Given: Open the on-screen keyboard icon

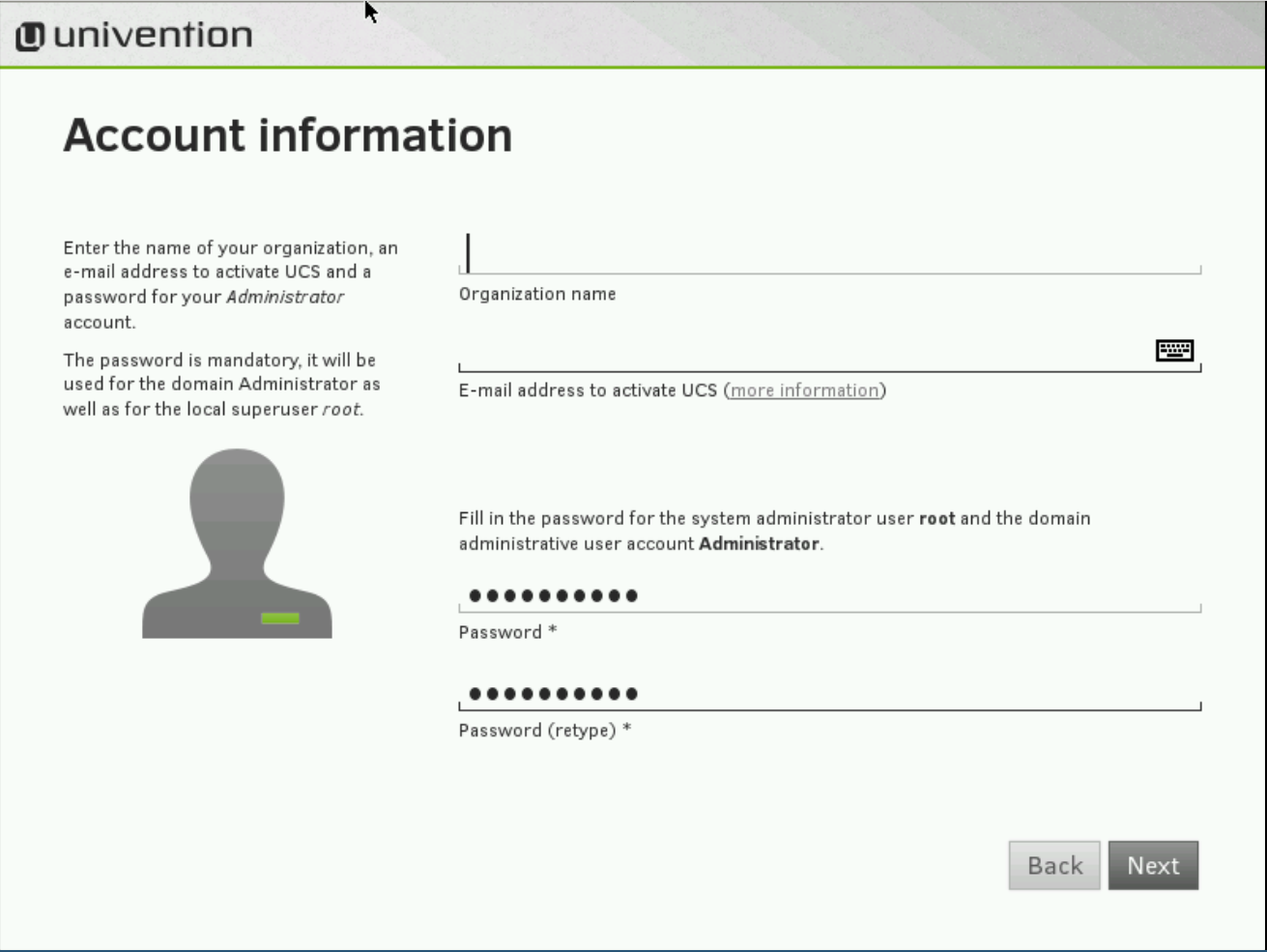Looking at the screenshot, I should [1174, 350].
